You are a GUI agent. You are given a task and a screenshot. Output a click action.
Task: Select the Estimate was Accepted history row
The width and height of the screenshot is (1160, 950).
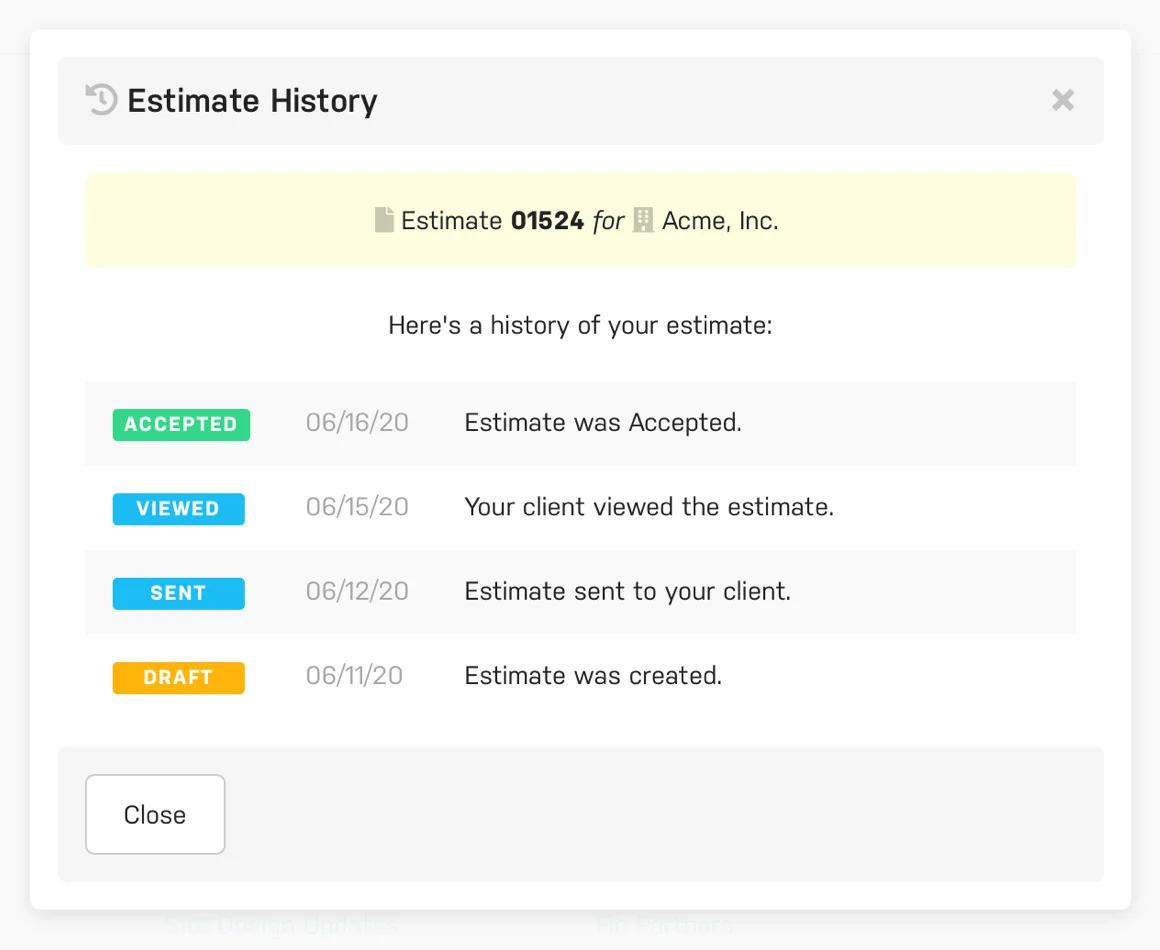coord(602,424)
